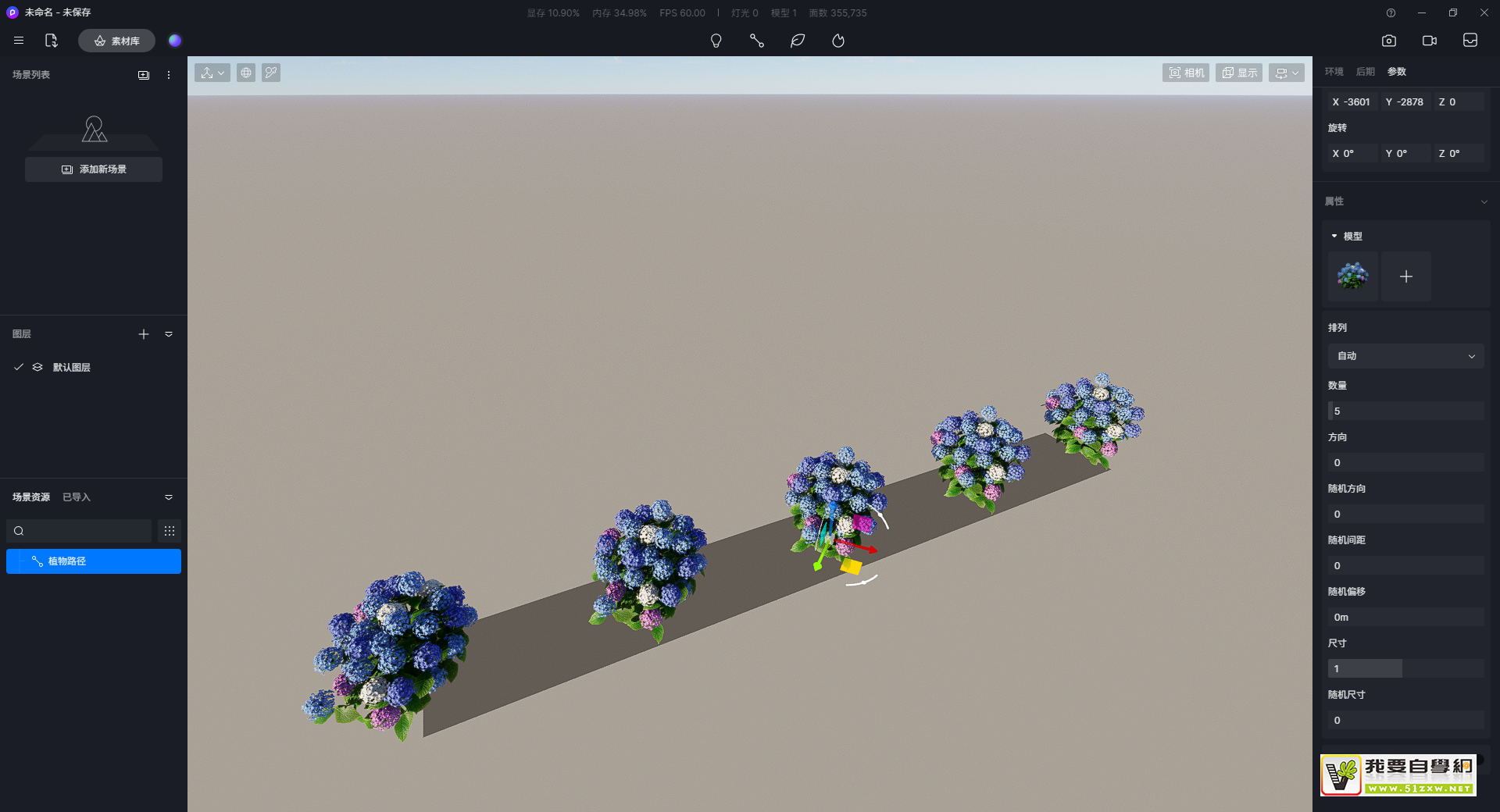Collapse the 属性 panel chevron
Image resolution: width=1500 pixels, height=812 pixels.
(1484, 201)
